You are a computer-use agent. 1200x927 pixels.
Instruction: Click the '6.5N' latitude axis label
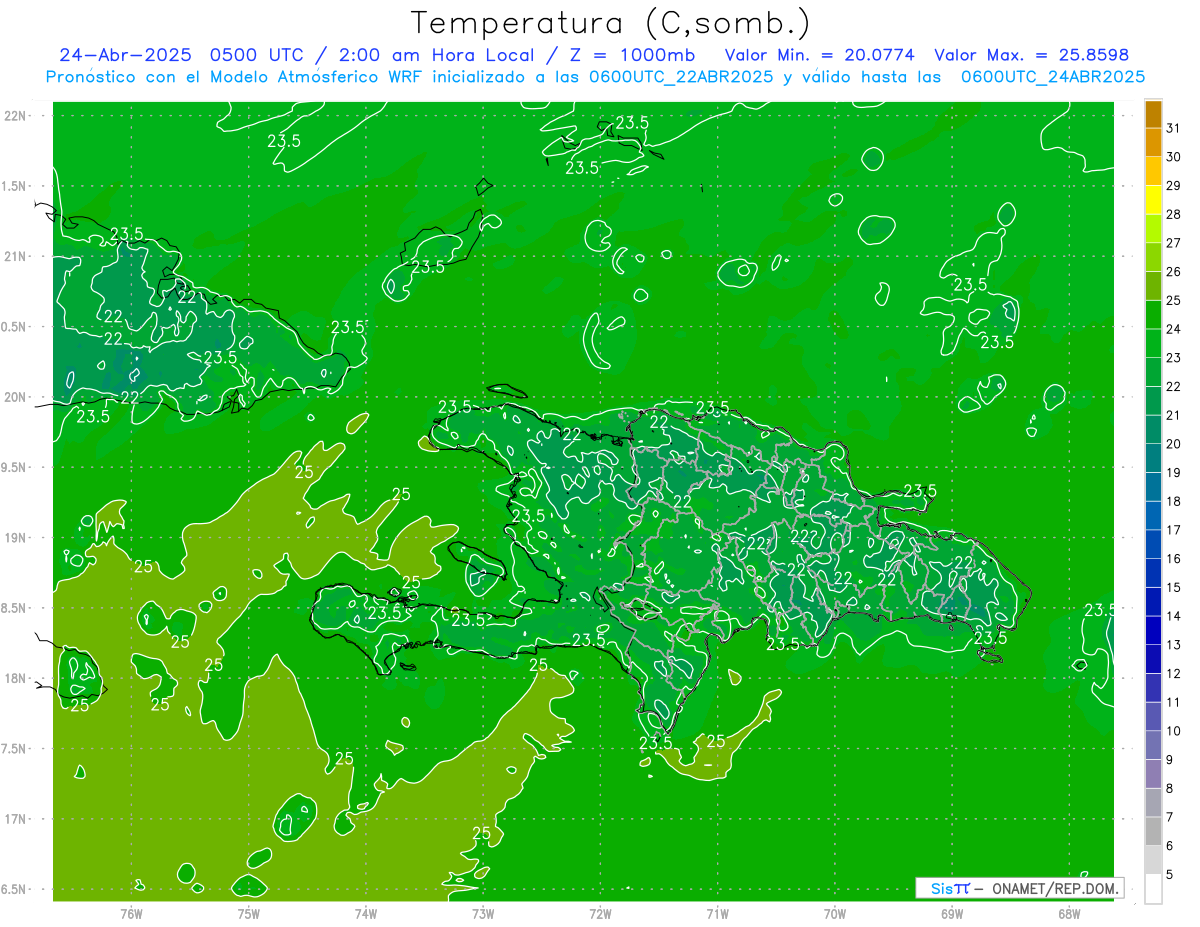[15, 890]
